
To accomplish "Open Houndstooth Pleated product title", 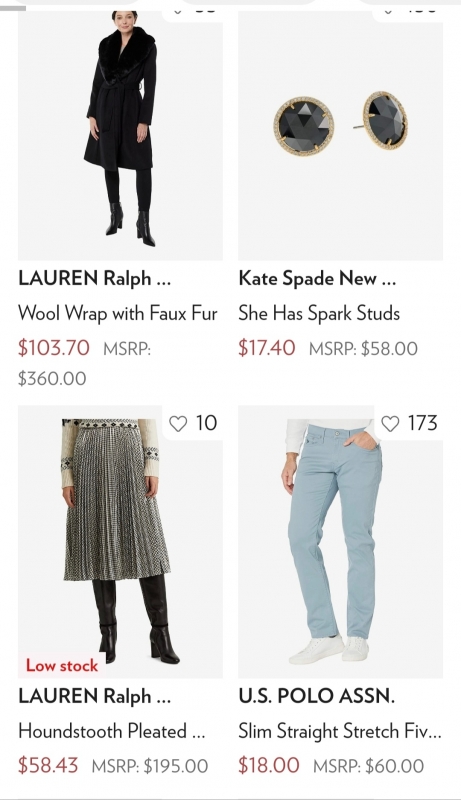I will (x=112, y=731).
